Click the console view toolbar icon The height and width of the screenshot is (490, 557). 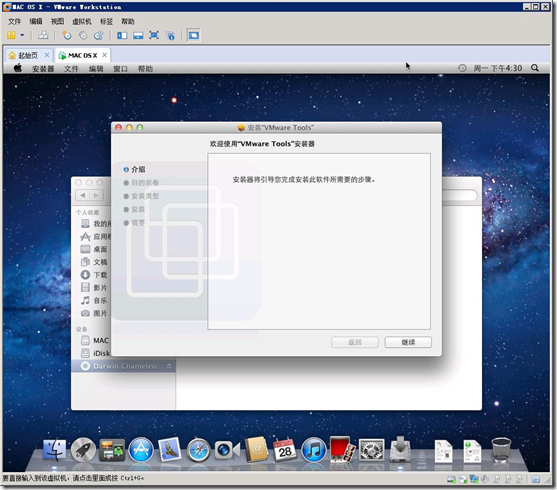point(138,35)
